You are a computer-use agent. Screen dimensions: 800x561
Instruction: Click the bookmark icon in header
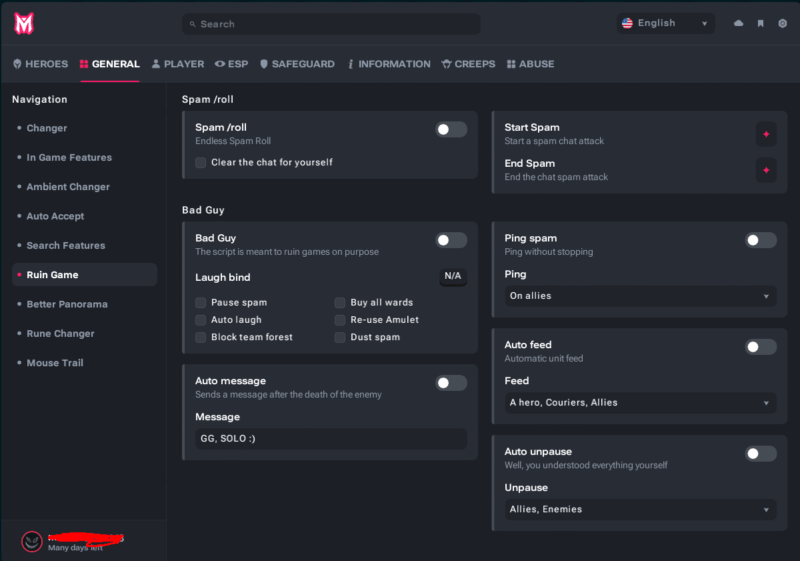760,23
